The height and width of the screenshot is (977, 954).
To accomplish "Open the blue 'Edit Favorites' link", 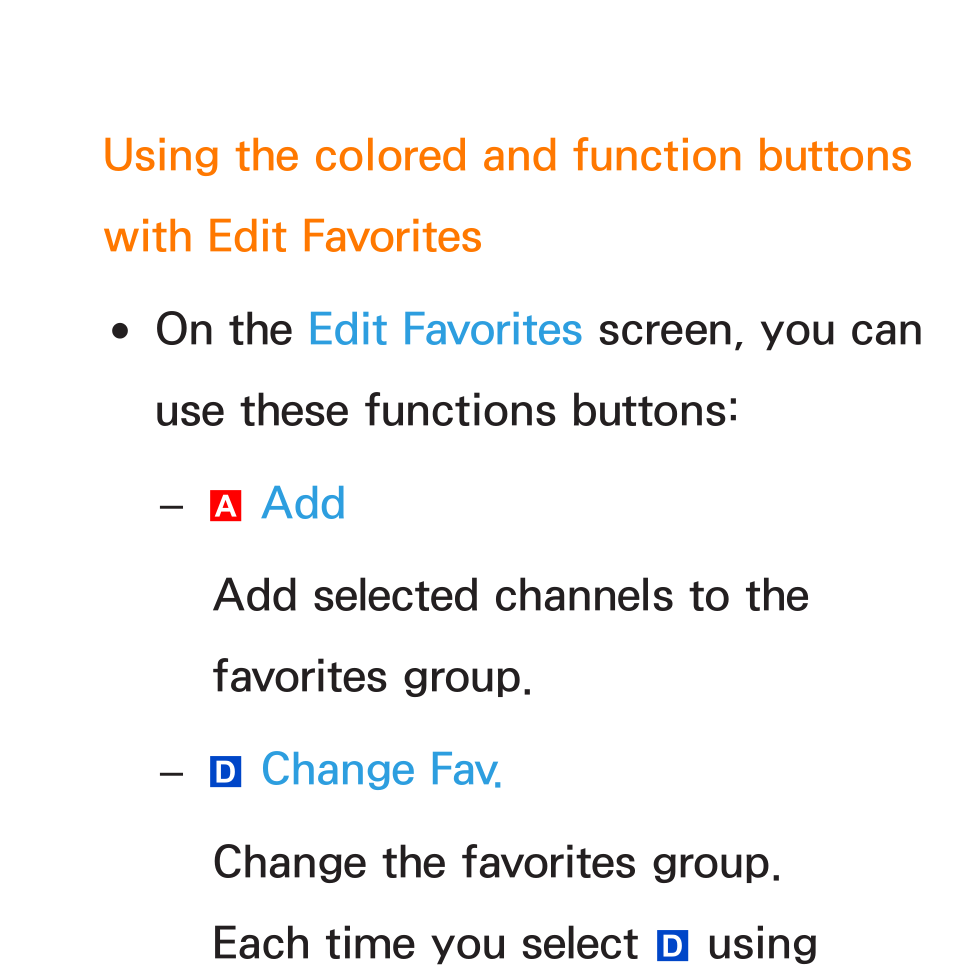I will (446, 330).
